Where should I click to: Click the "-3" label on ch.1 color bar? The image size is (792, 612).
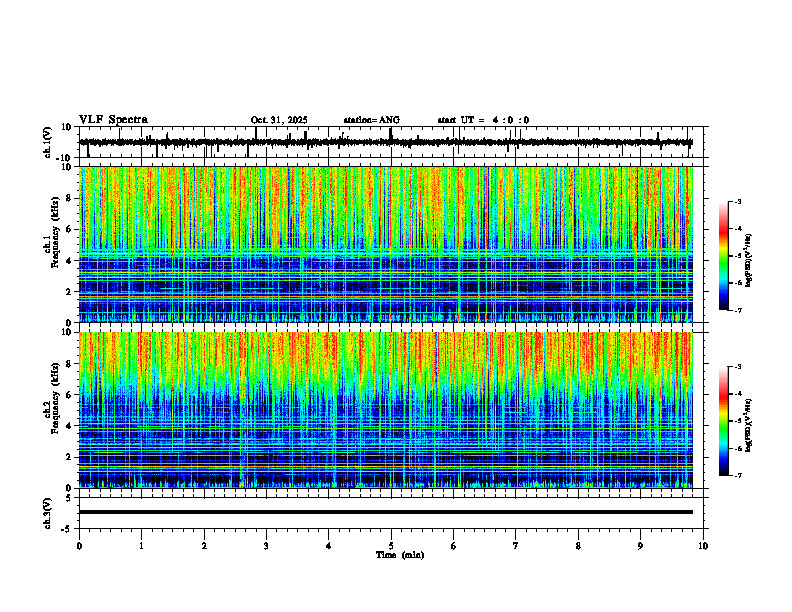point(738,202)
